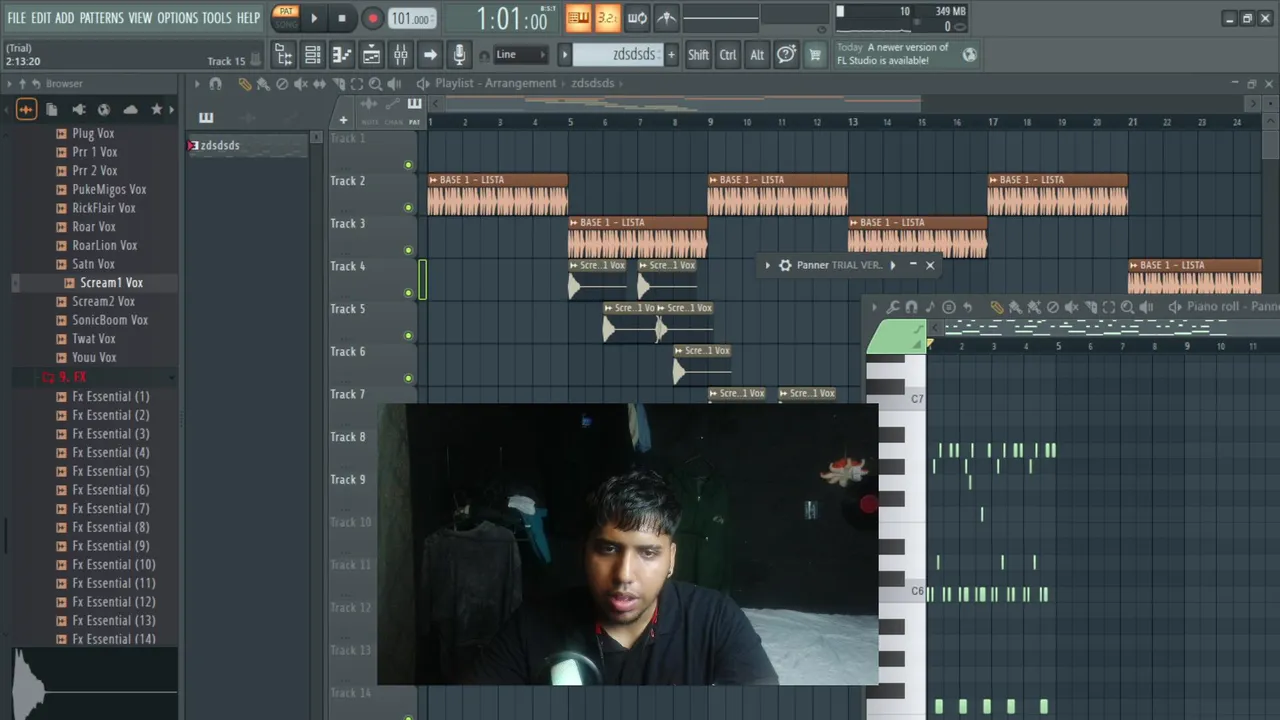Viewport: 1280px width, 720px height.
Task: Click the right arrow toolbar icon
Action: 430,55
